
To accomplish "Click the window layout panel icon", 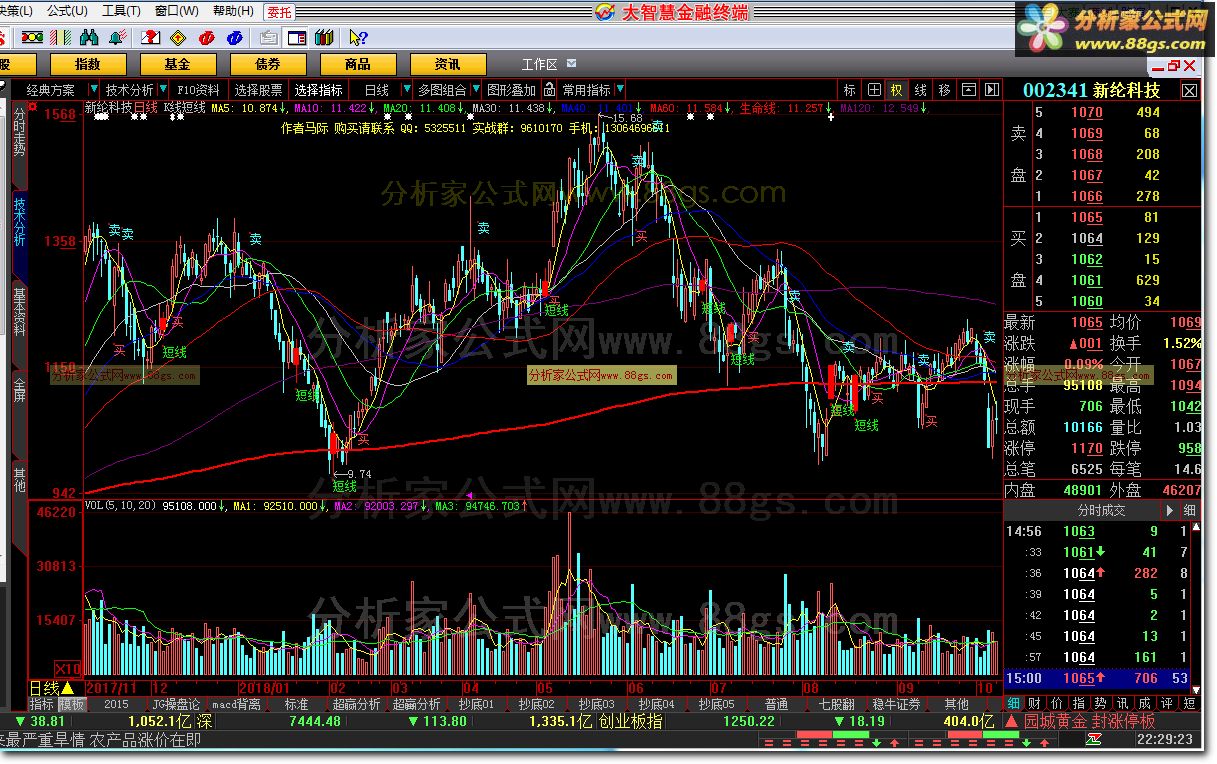I will 297,38.
